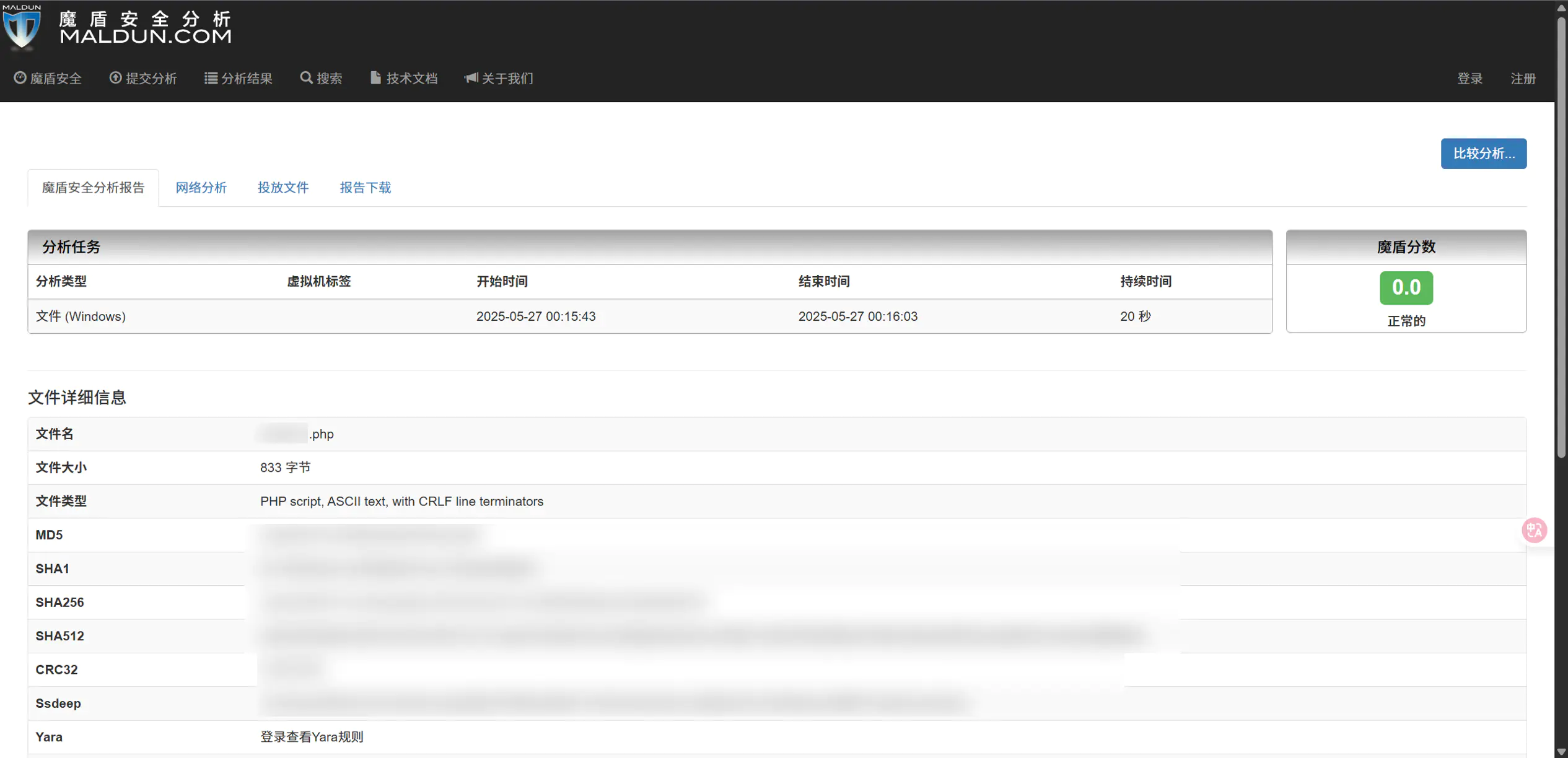
Task: Click the upload icon beside 提交分析
Action: pyautogui.click(x=115, y=78)
